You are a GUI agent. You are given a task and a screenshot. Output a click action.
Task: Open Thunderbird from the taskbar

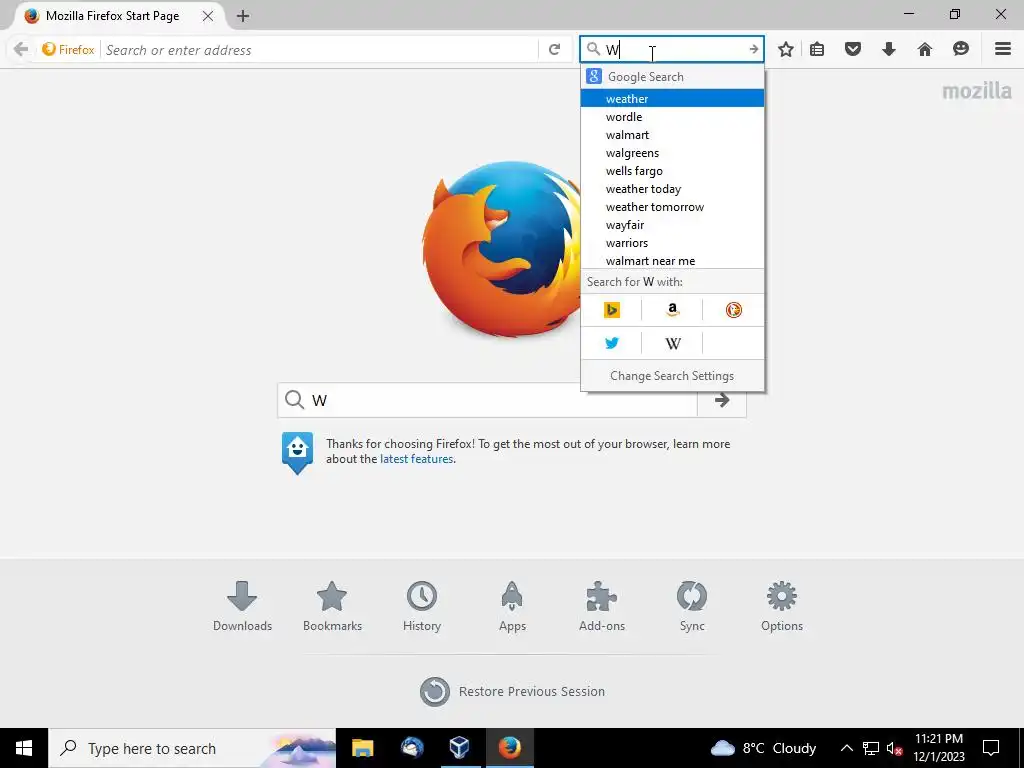(x=412, y=748)
